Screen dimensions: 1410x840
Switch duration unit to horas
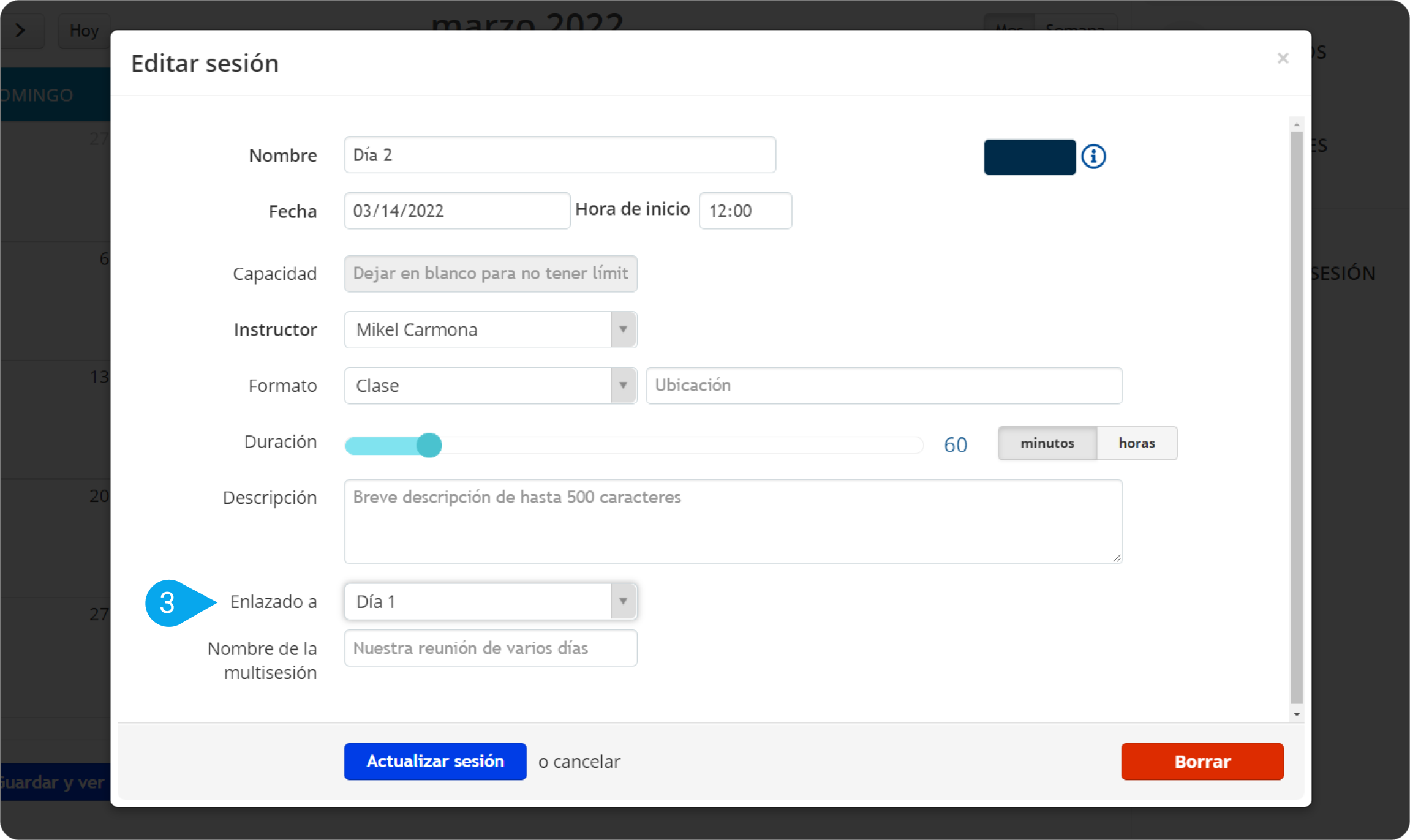(x=1136, y=443)
